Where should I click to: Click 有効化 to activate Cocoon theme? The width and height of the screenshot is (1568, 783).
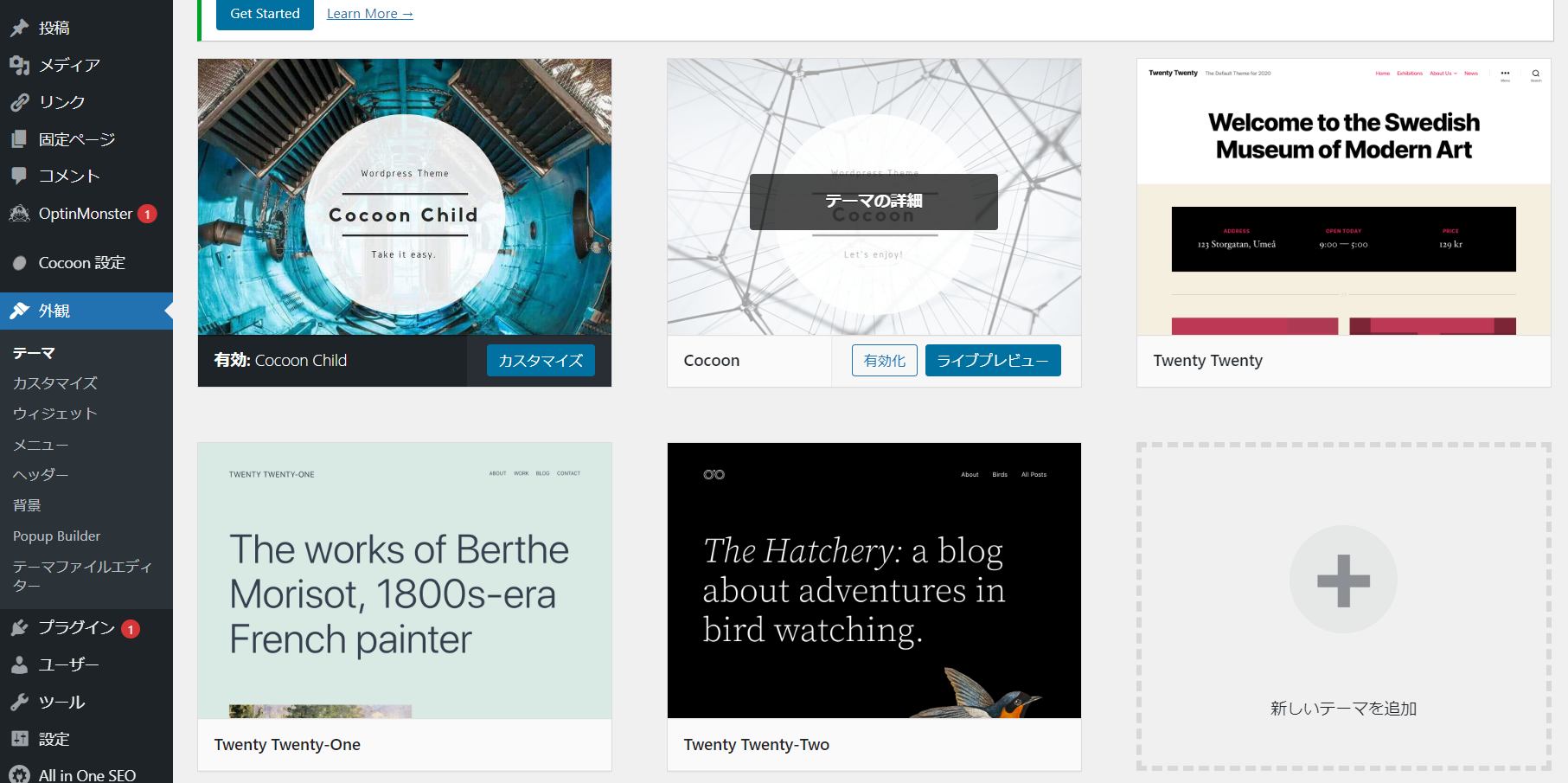click(885, 361)
